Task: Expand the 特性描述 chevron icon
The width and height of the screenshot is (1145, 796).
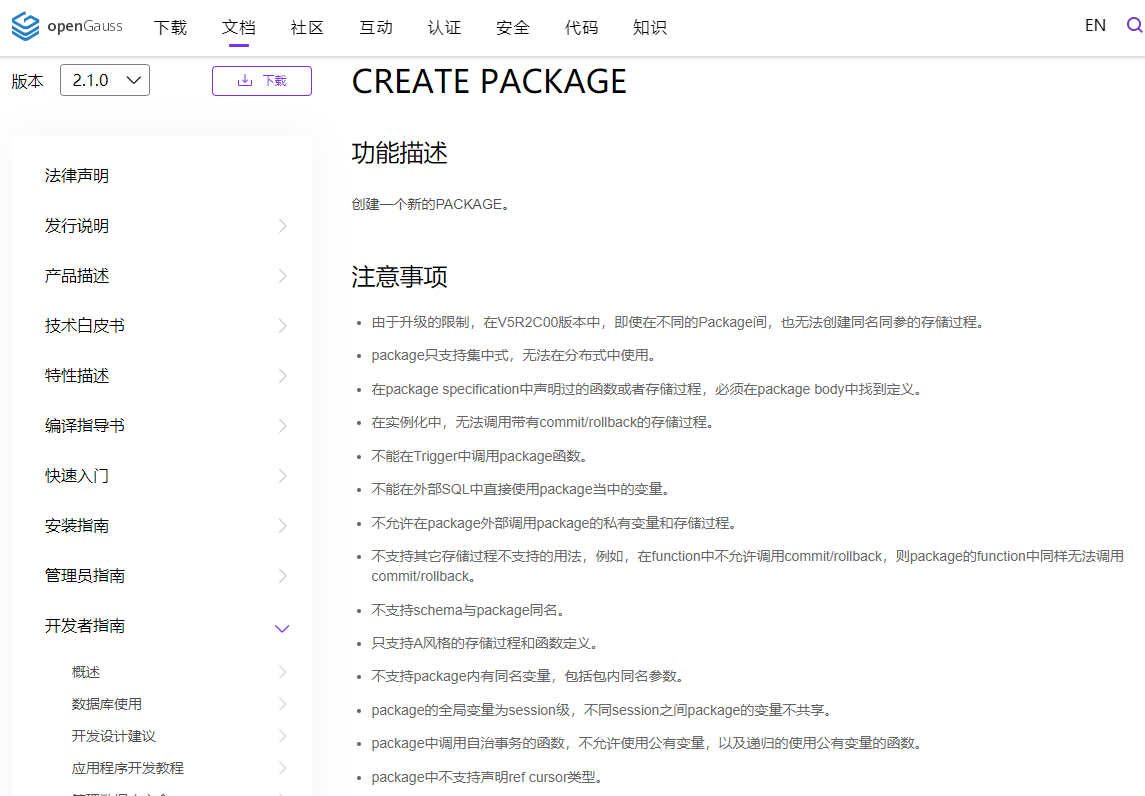Action: point(283,376)
